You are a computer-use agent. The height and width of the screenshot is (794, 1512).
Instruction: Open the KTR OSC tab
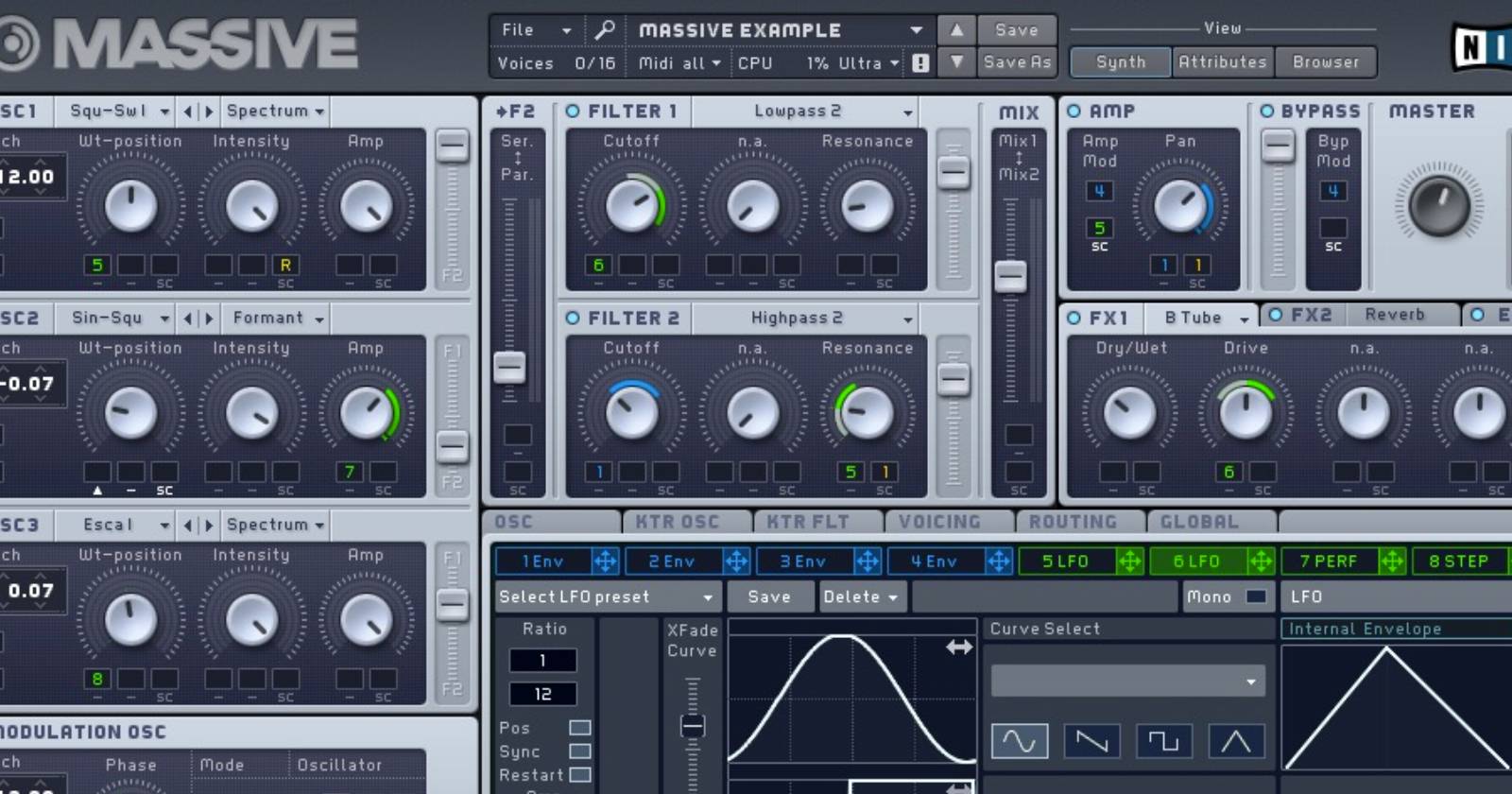[x=685, y=522]
